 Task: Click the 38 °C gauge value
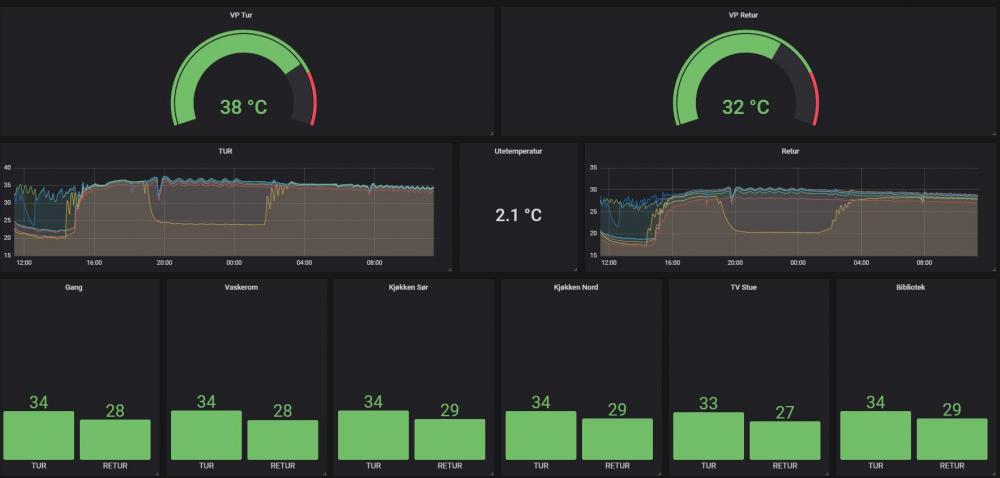coord(244,107)
